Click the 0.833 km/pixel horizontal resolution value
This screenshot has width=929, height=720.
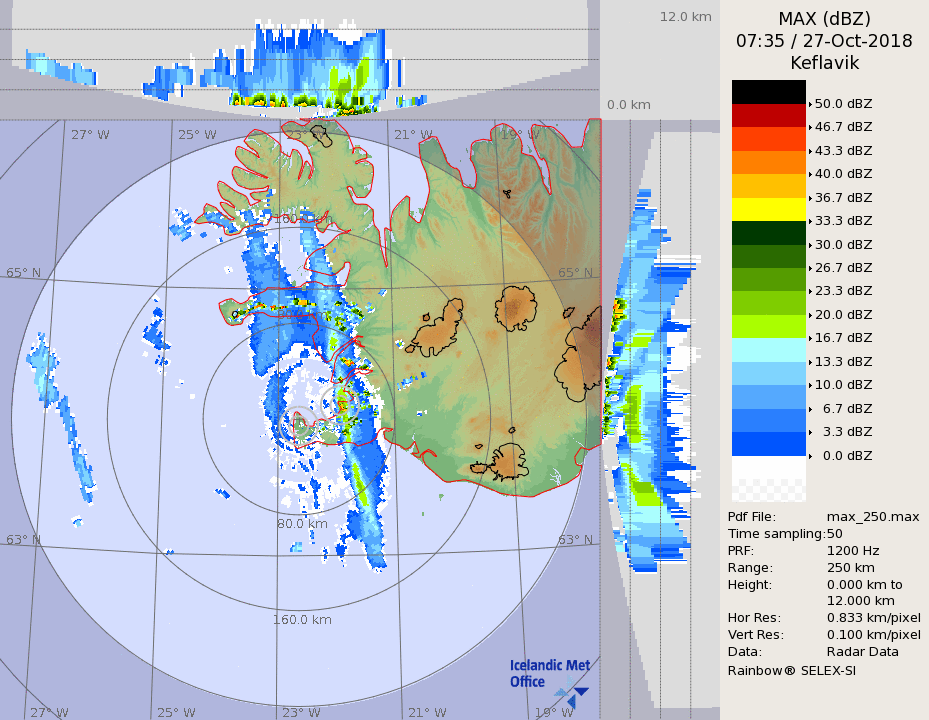(873, 618)
